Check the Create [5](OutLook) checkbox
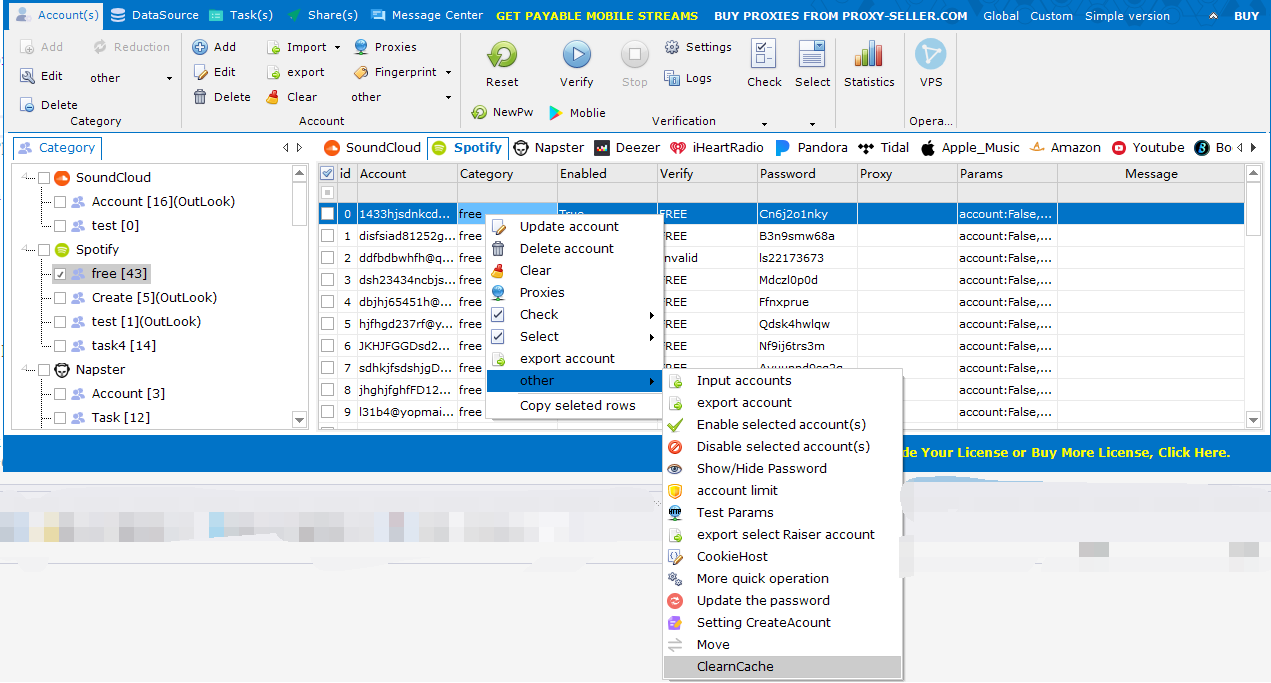 pos(60,298)
